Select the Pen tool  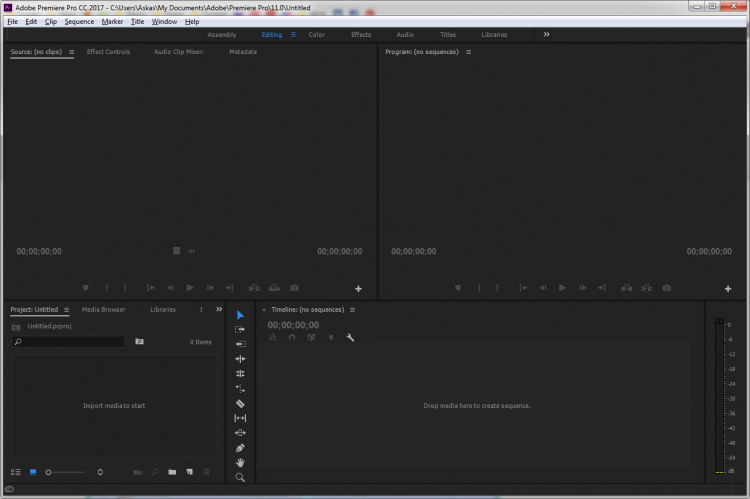pyautogui.click(x=240, y=448)
